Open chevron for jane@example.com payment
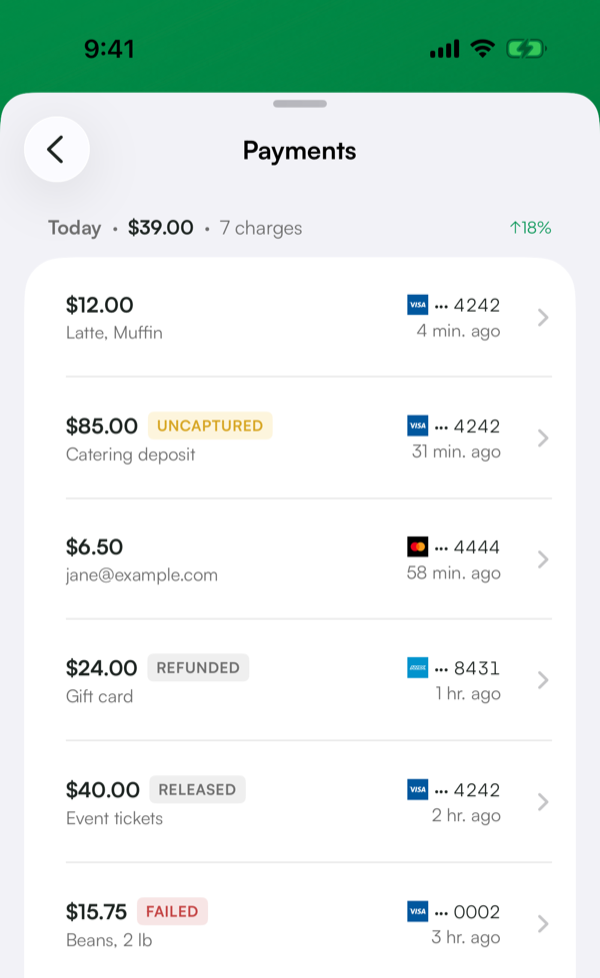 [x=543, y=559]
